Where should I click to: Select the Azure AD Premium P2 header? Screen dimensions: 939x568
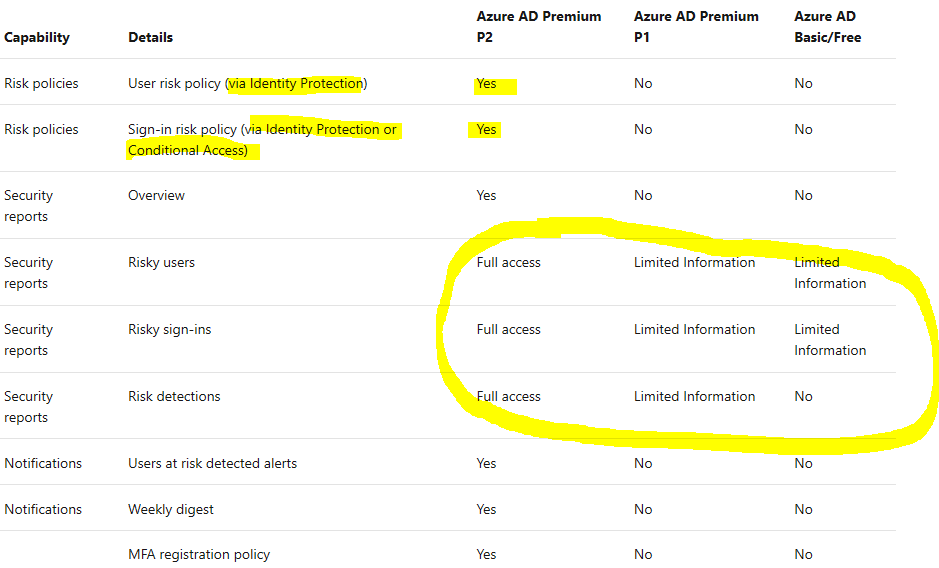click(x=539, y=27)
